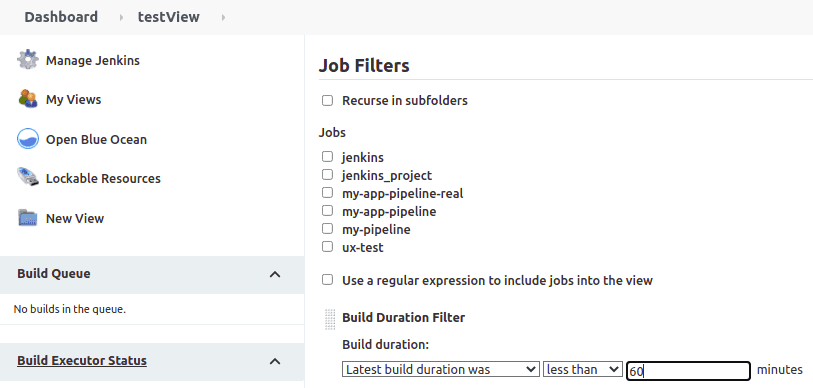Check the my-app-pipeline job

coord(327,211)
